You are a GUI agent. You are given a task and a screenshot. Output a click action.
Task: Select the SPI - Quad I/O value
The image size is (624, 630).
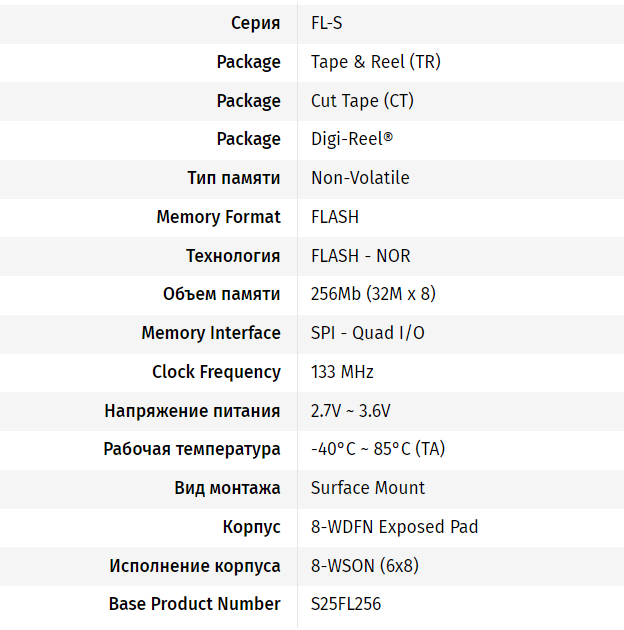367,333
